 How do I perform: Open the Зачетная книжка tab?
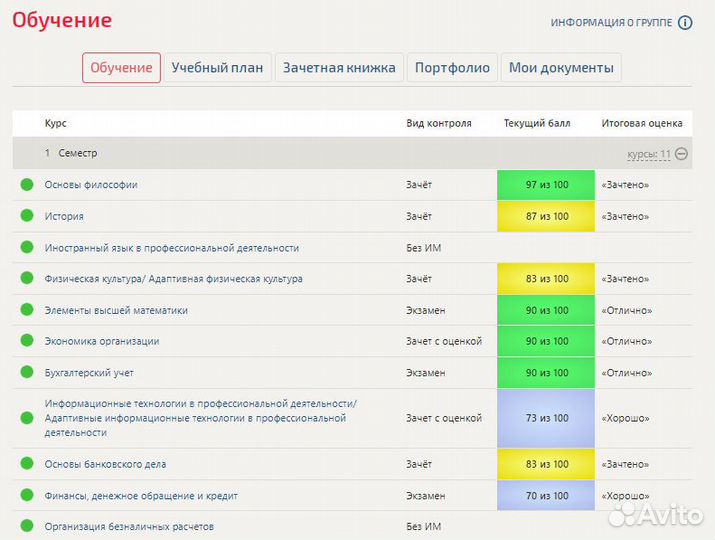[339, 68]
